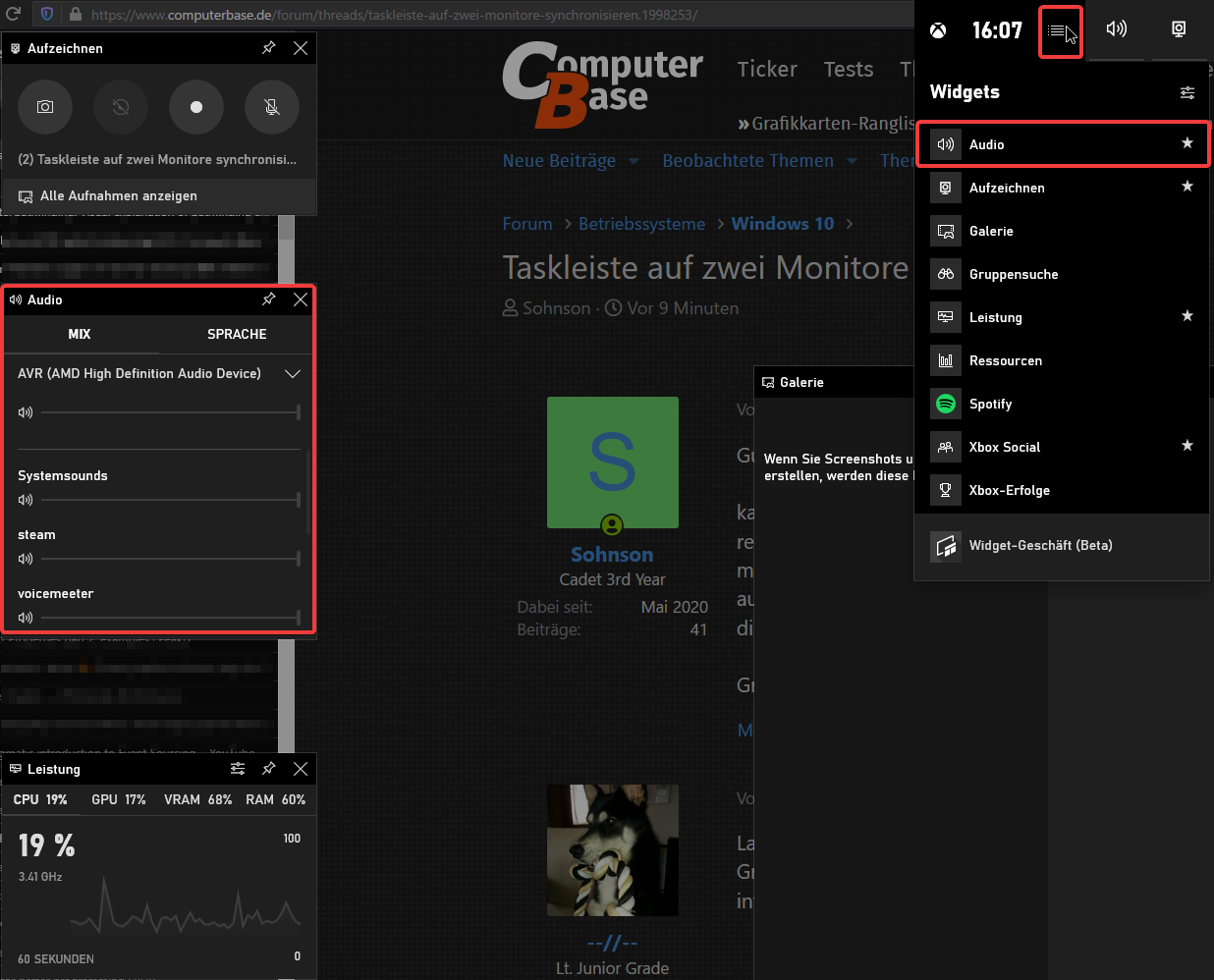This screenshot has height=980, width=1214.
Task: Click the padlock site info icon
Action: (76, 15)
